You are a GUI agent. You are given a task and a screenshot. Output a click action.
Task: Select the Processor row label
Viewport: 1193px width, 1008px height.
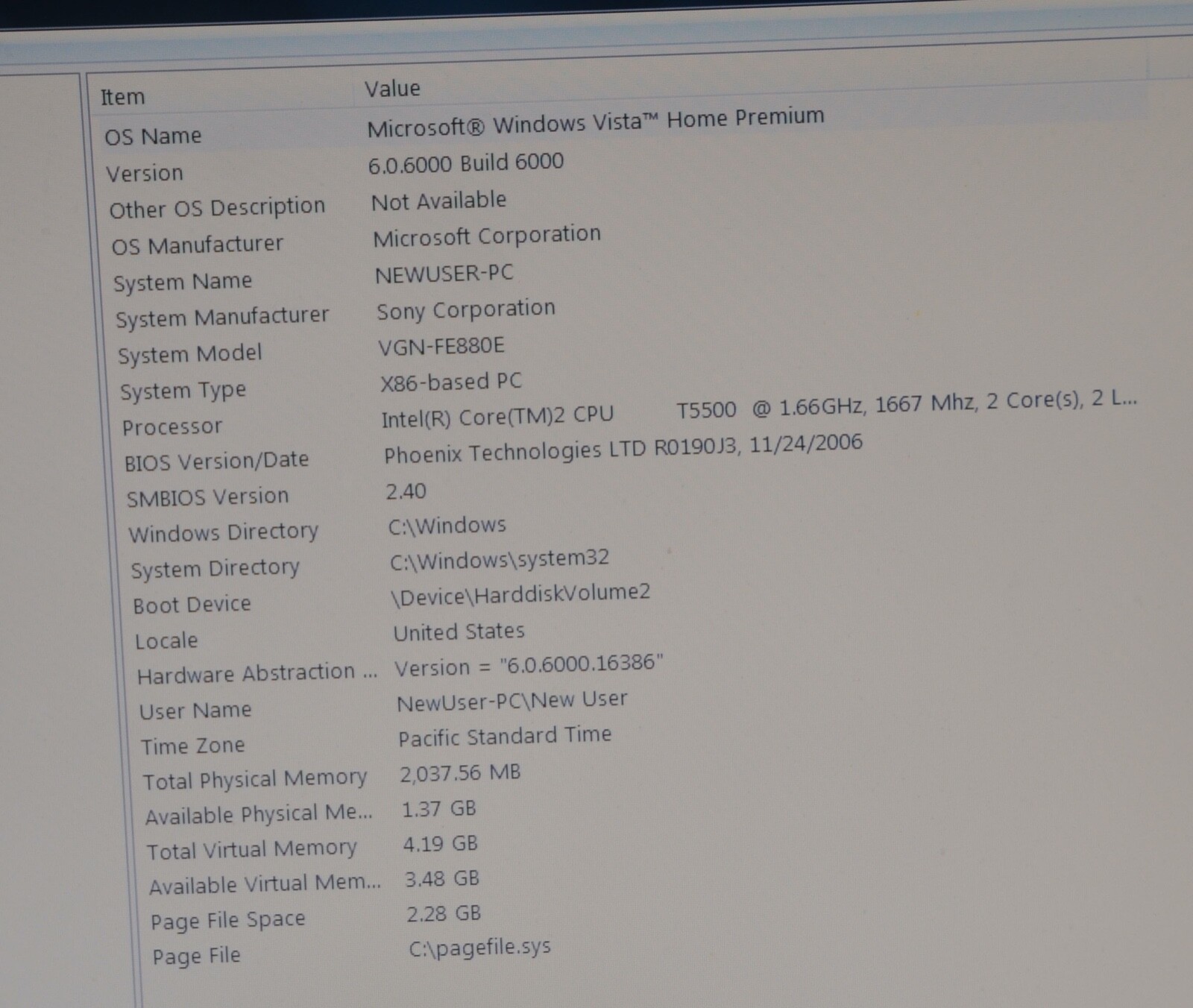(x=172, y=427)
